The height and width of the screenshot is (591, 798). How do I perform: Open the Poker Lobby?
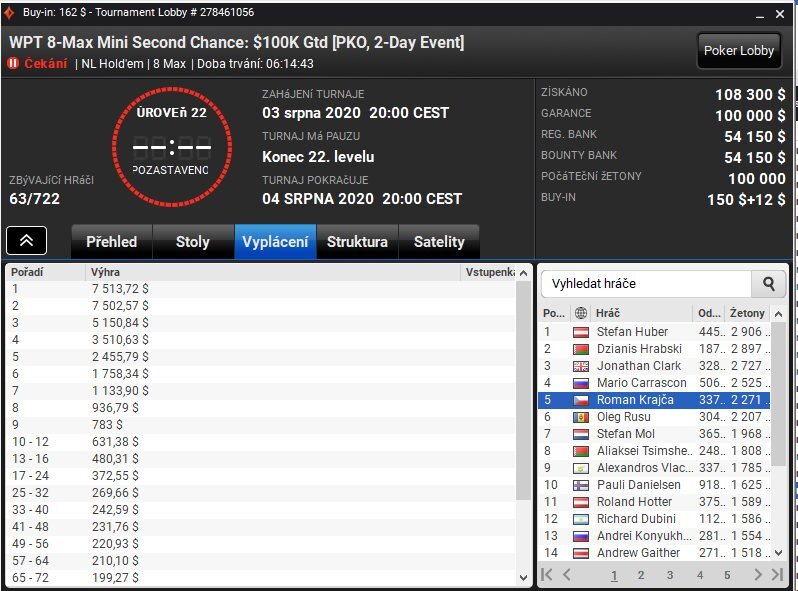(x=738, y=51)
